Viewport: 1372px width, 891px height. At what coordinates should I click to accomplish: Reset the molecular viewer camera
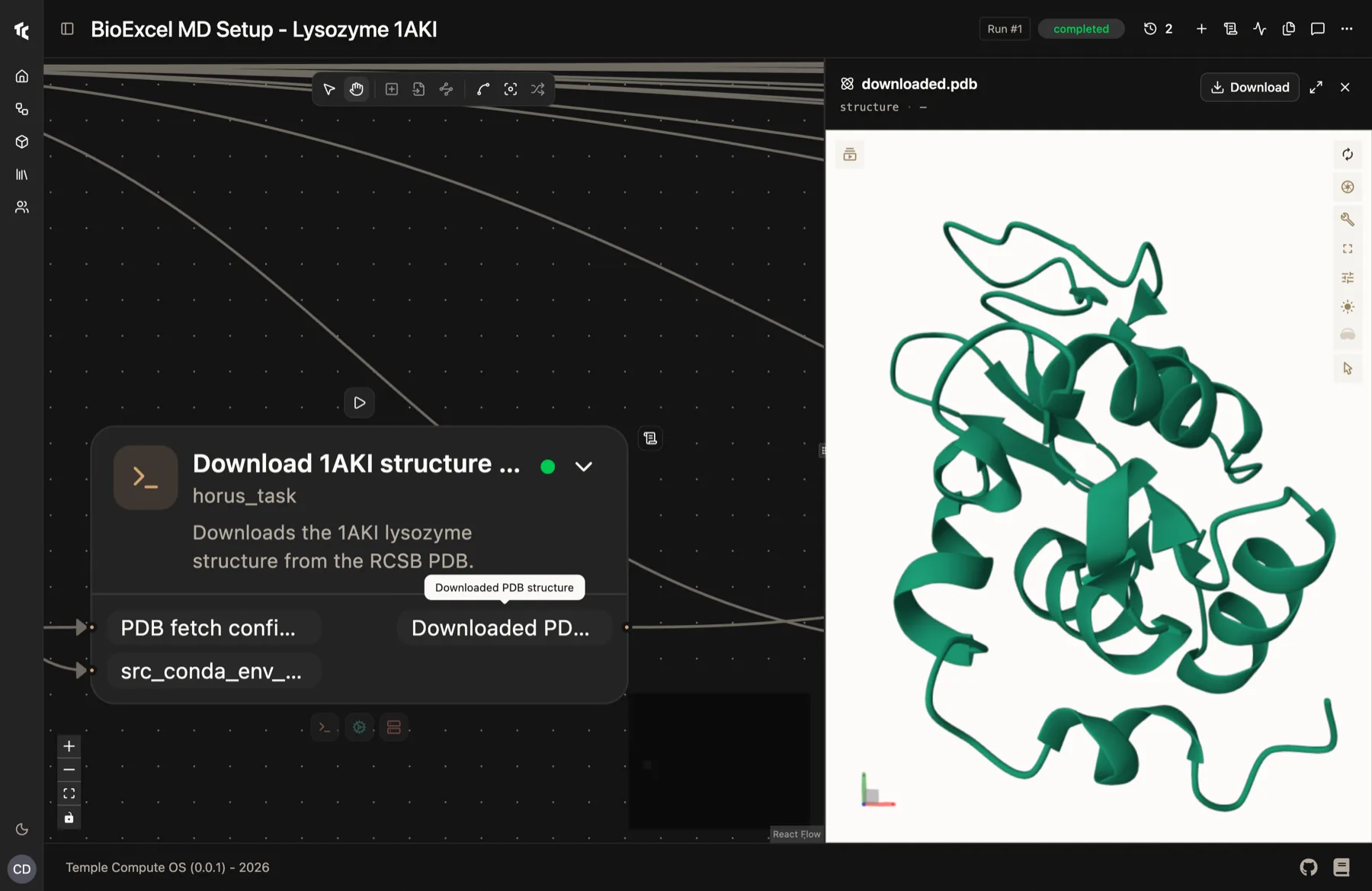click(x=1348, y=155)
